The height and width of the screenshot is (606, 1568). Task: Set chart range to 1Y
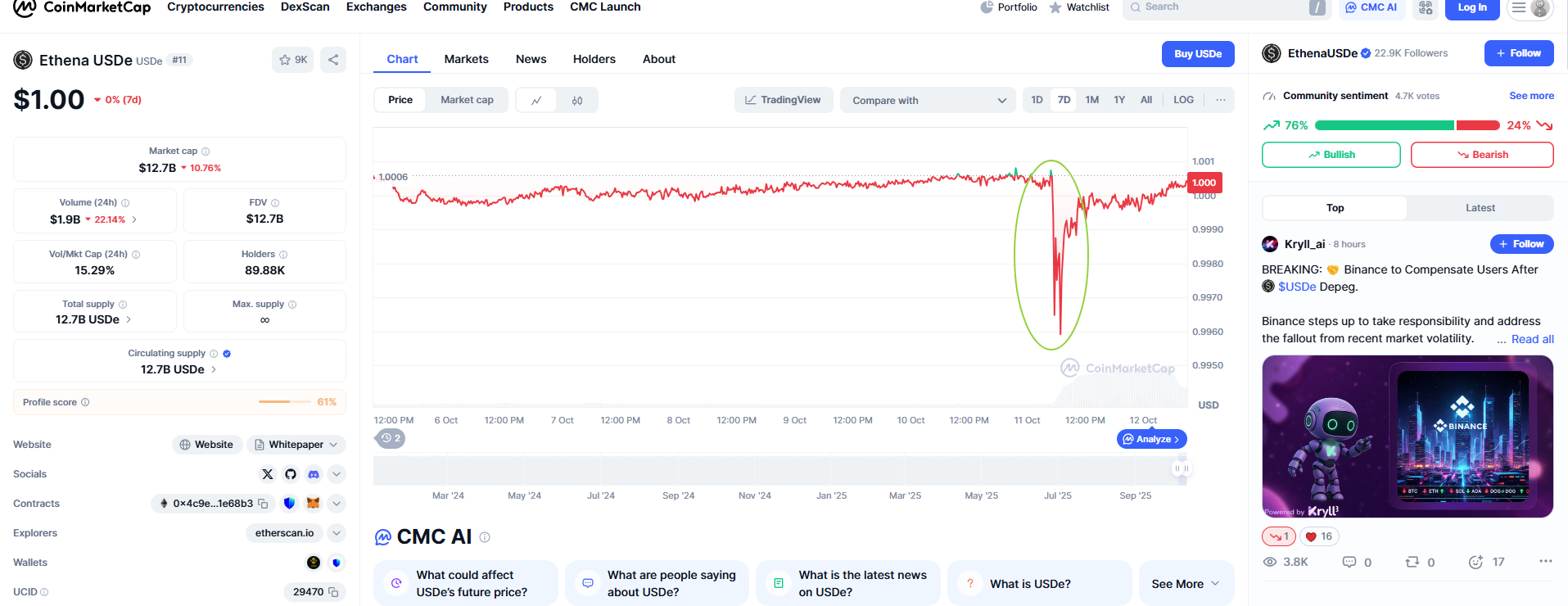(1119, 100)
